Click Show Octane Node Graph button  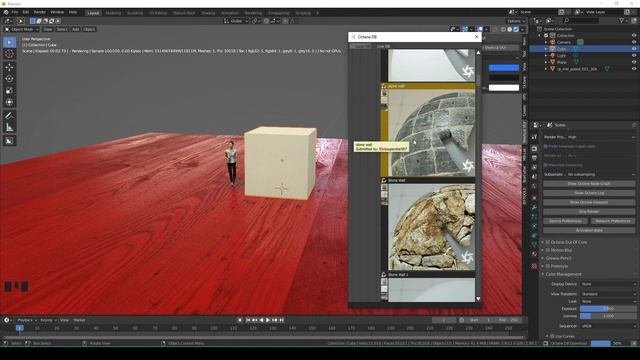click(589, 184)
